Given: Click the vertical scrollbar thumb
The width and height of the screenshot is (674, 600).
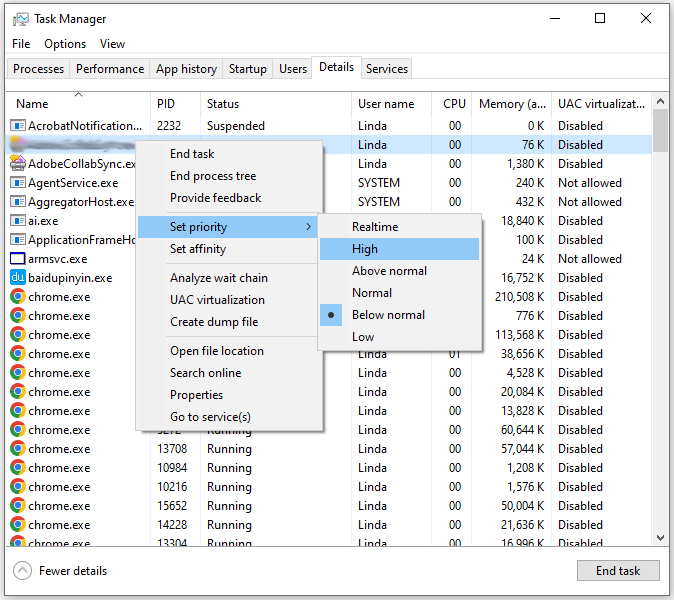Looking at the screenshot, I should click(660, 130).
